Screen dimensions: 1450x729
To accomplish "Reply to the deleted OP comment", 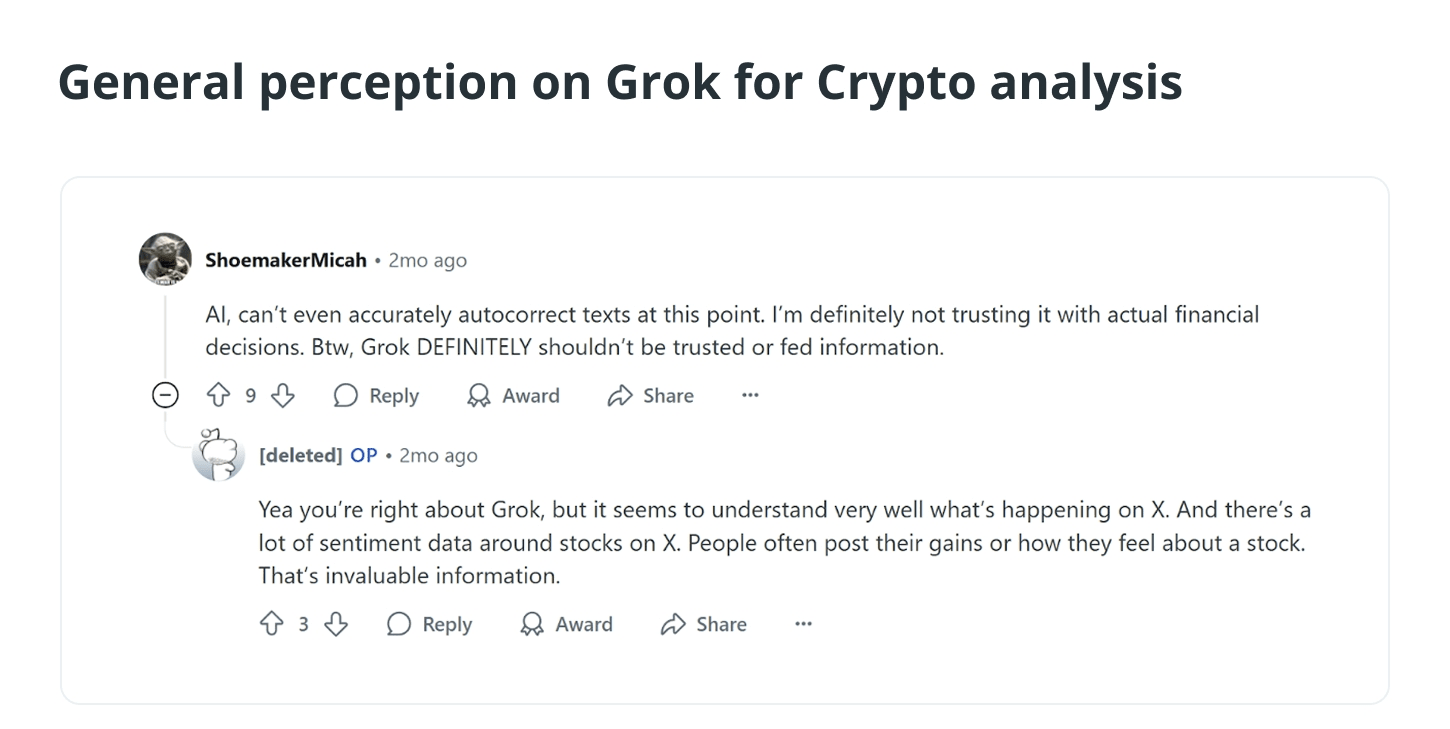I will click(429, 624).
